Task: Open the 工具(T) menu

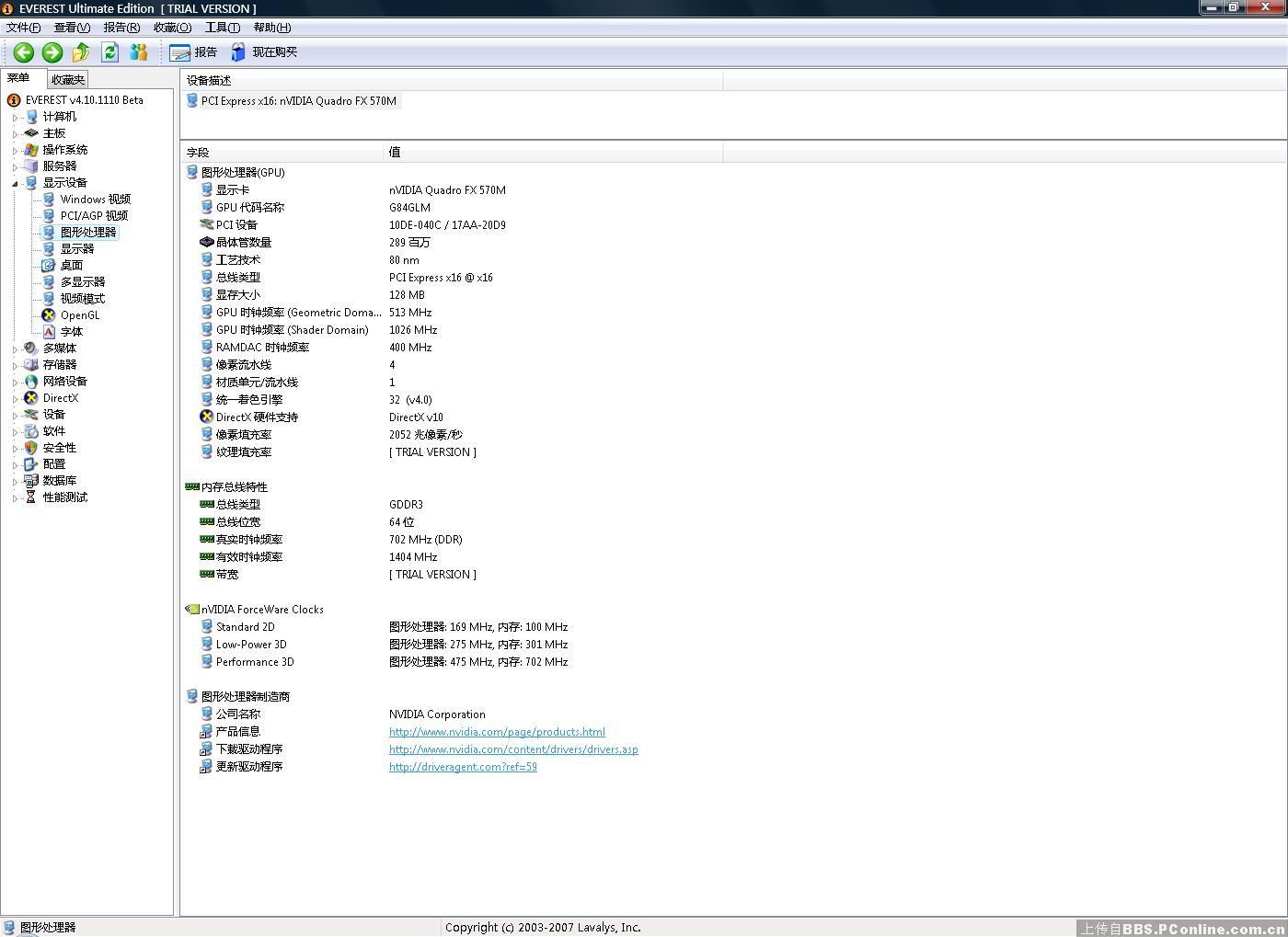Action: [x=223, y=28]
